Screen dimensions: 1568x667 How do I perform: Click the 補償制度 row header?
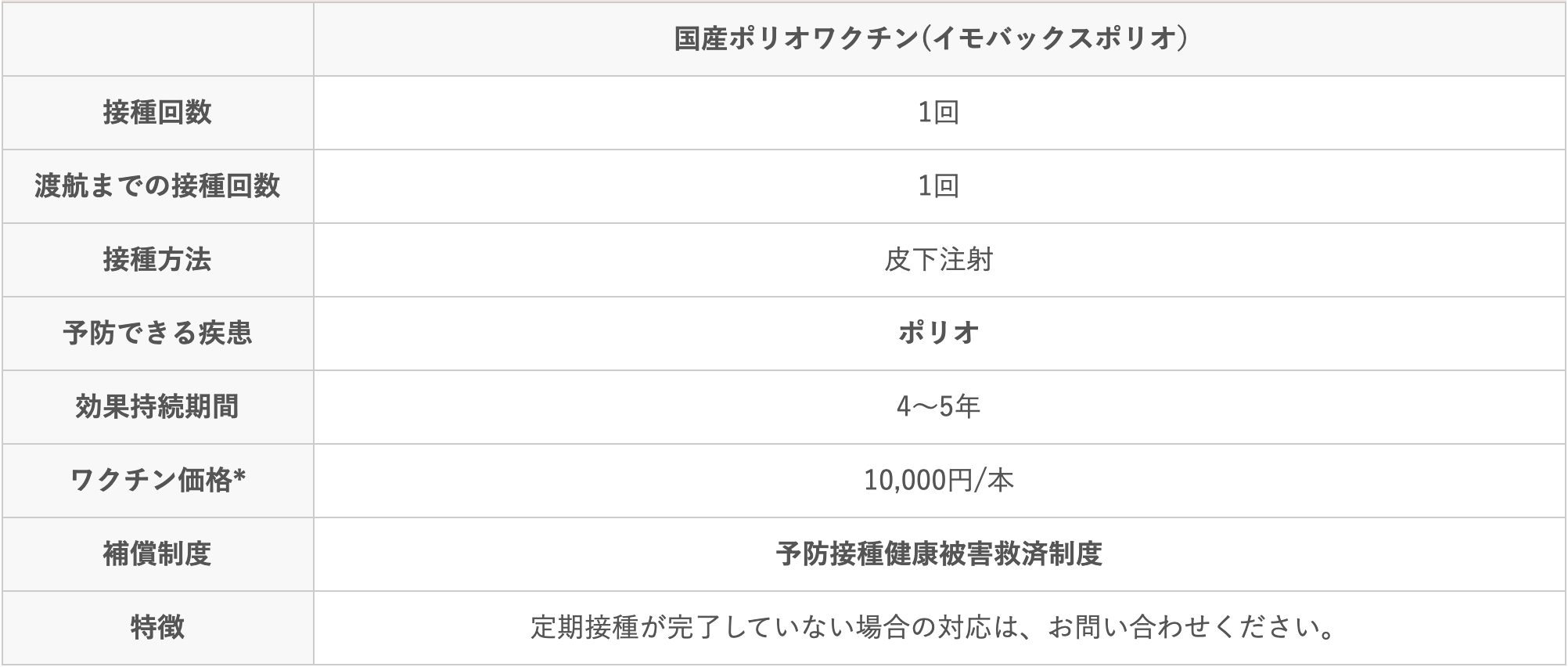click(157, 554)
